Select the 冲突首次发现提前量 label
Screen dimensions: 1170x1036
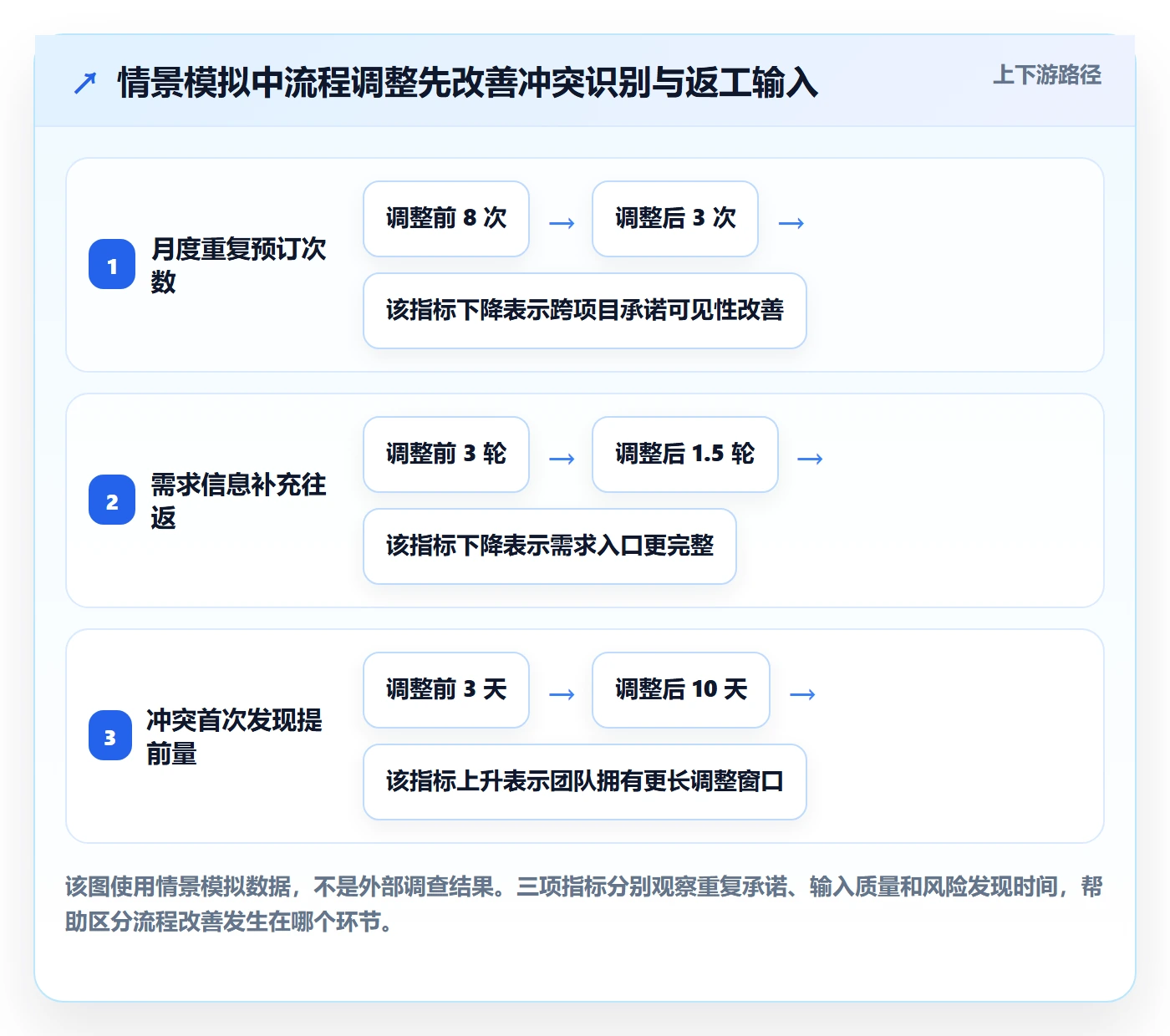234,736
